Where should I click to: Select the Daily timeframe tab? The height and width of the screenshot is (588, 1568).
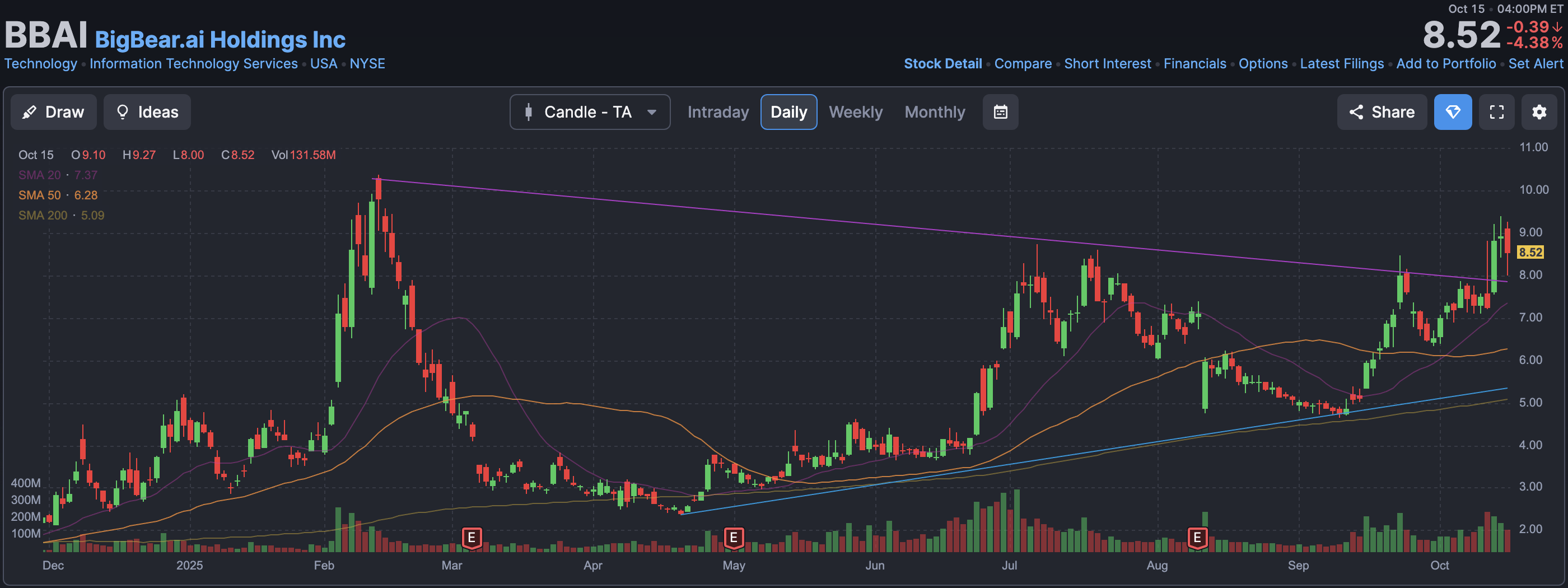[788, 112]
